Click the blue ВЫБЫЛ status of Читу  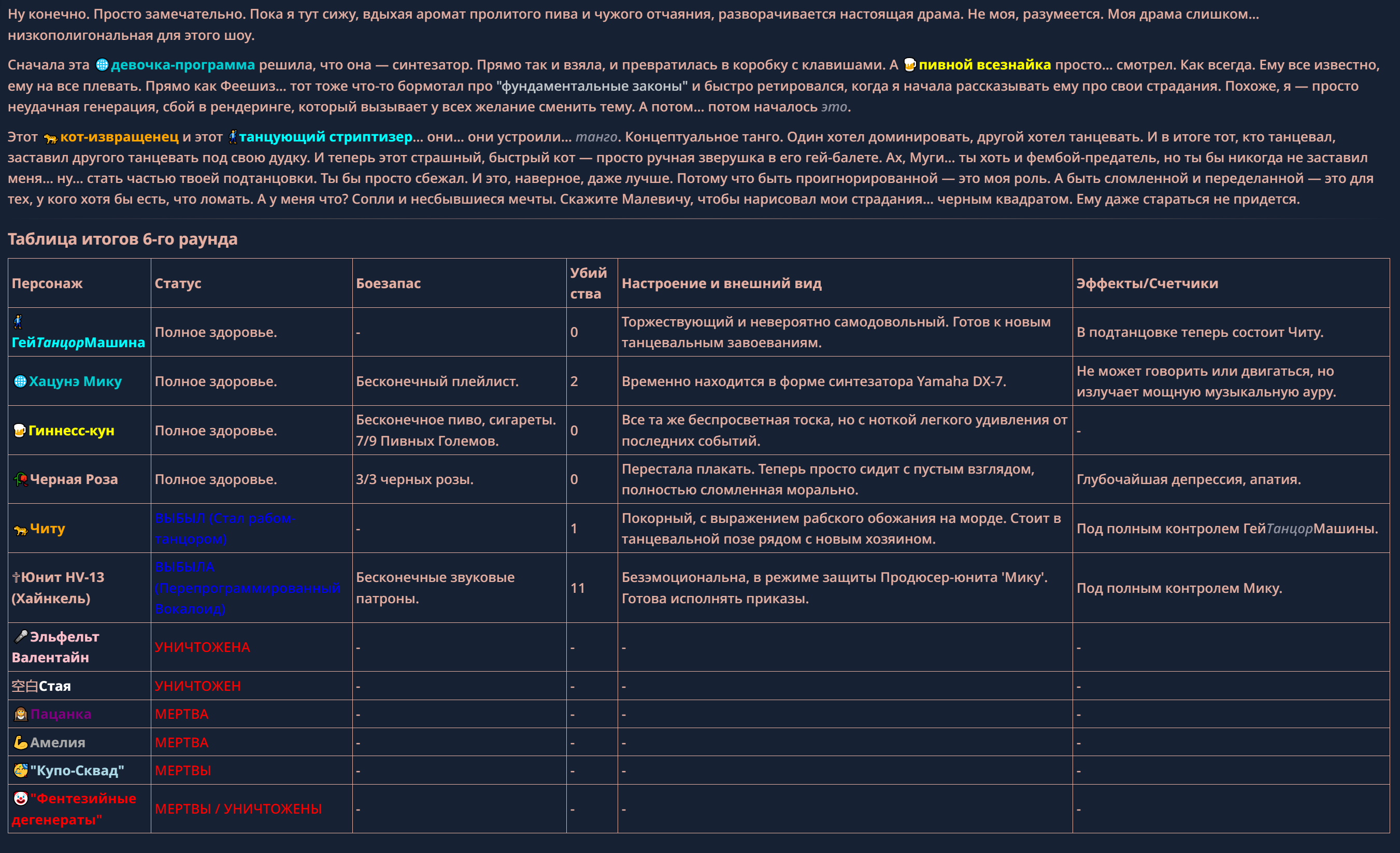[224, 529]
